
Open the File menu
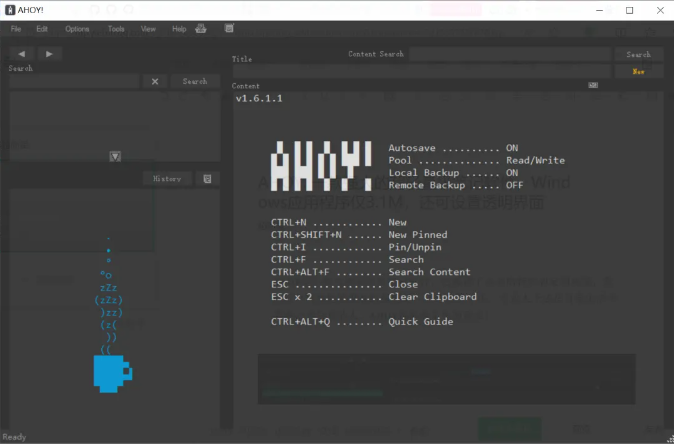pos(16,29)
